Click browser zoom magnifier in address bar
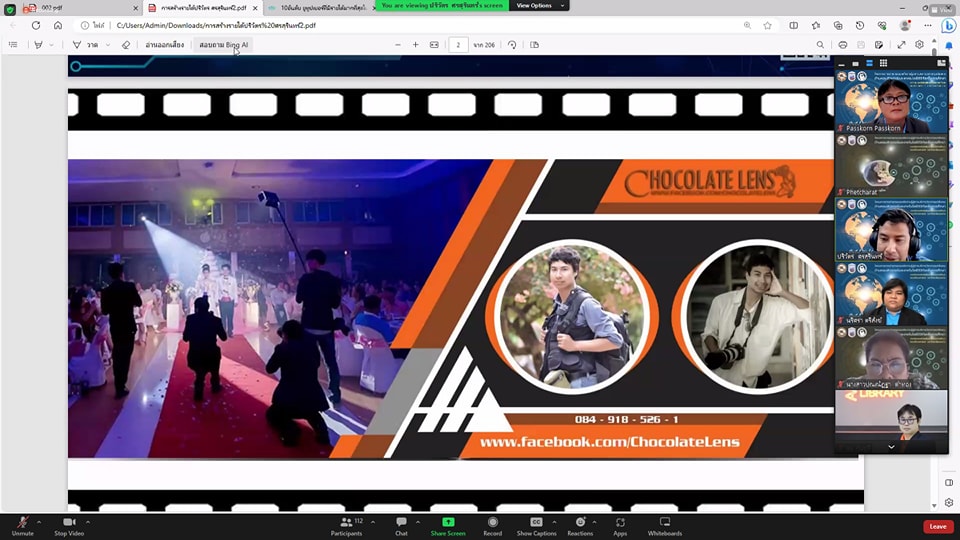 click(748, 26)
